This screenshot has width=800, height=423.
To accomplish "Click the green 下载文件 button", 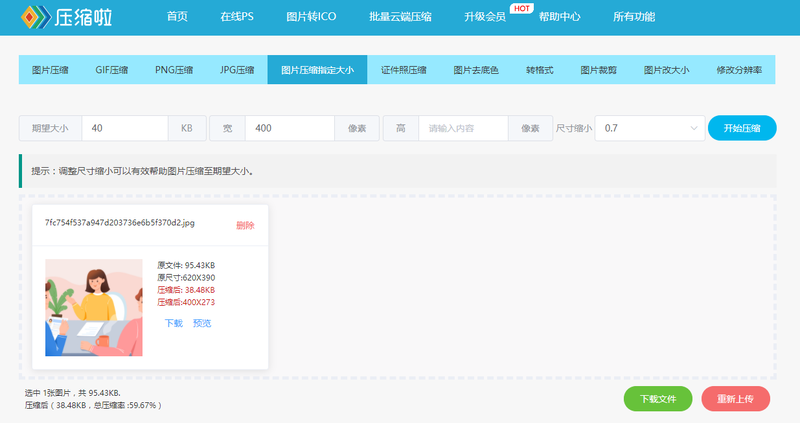I will coord(658,399).
